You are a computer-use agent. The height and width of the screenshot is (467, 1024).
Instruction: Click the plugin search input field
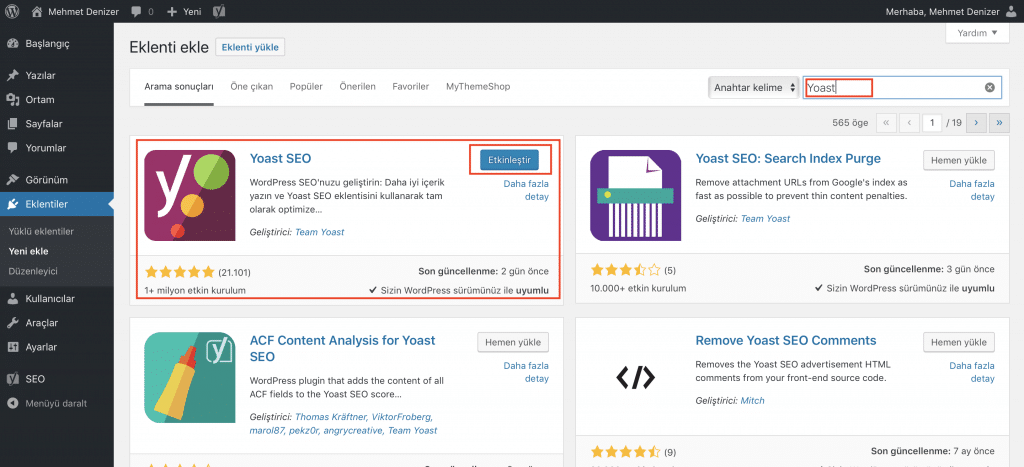point(901,87)
